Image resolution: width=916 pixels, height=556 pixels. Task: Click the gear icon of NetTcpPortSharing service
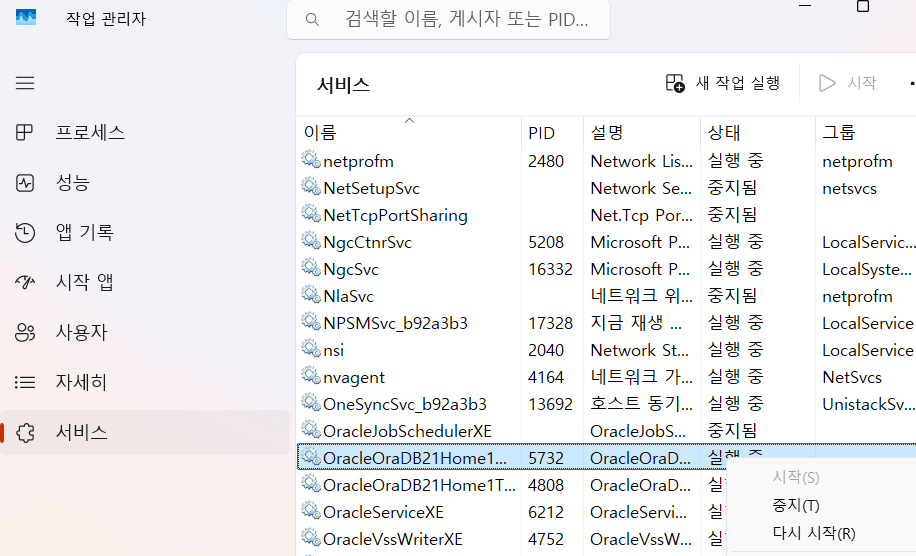(311, 213)
